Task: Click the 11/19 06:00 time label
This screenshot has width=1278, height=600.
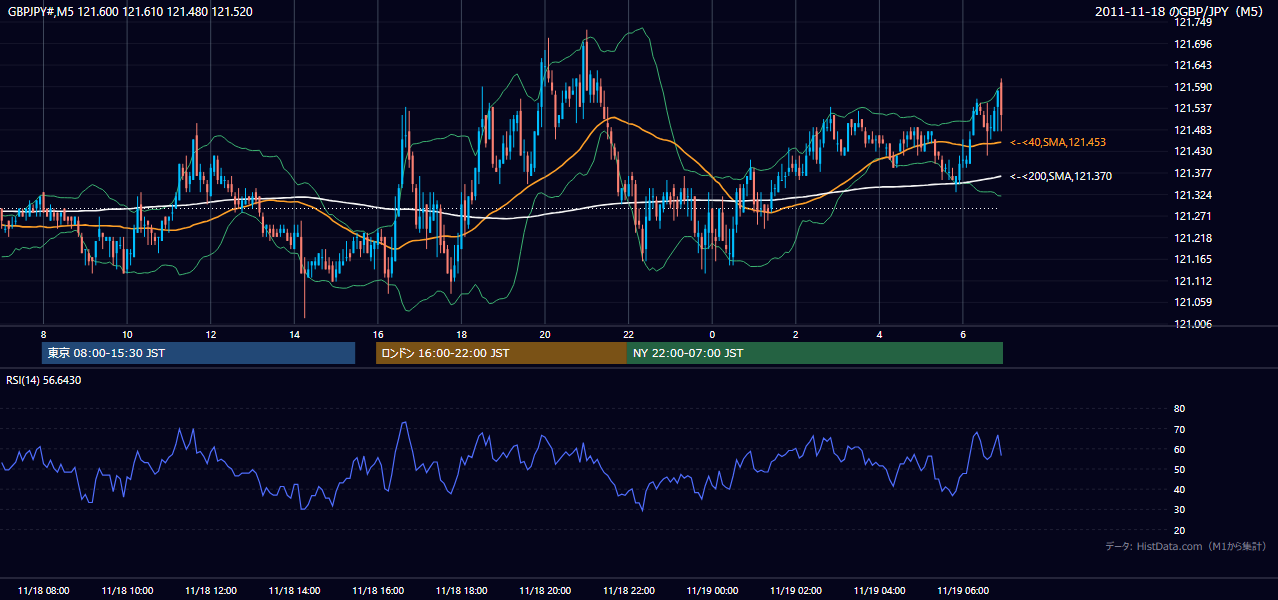Action: [x=963, y=591]
